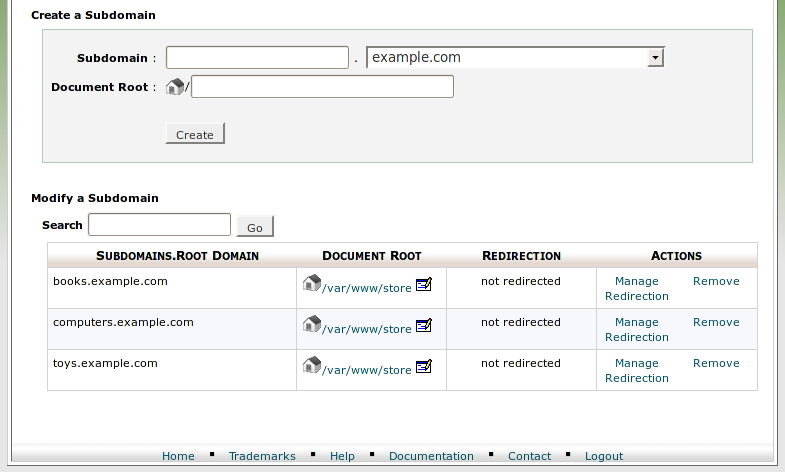Focus the Subdomain name input field
This screenshot has width=785, height=472.
tap(257, 58)
